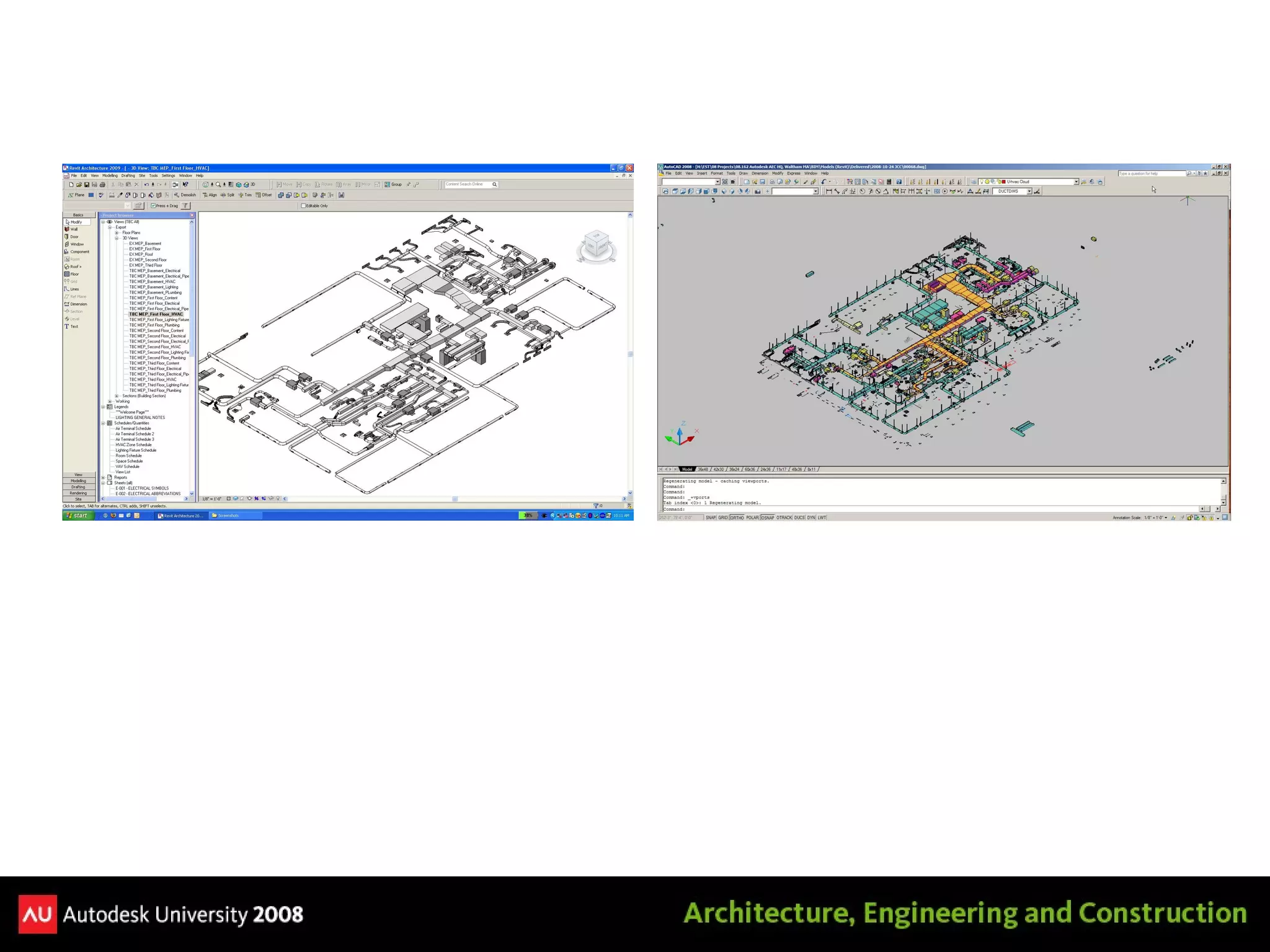Open the U-hvac Cloud layer dropdown
Viewport: 1270px width, 952px height.
tap(1076, 182)
